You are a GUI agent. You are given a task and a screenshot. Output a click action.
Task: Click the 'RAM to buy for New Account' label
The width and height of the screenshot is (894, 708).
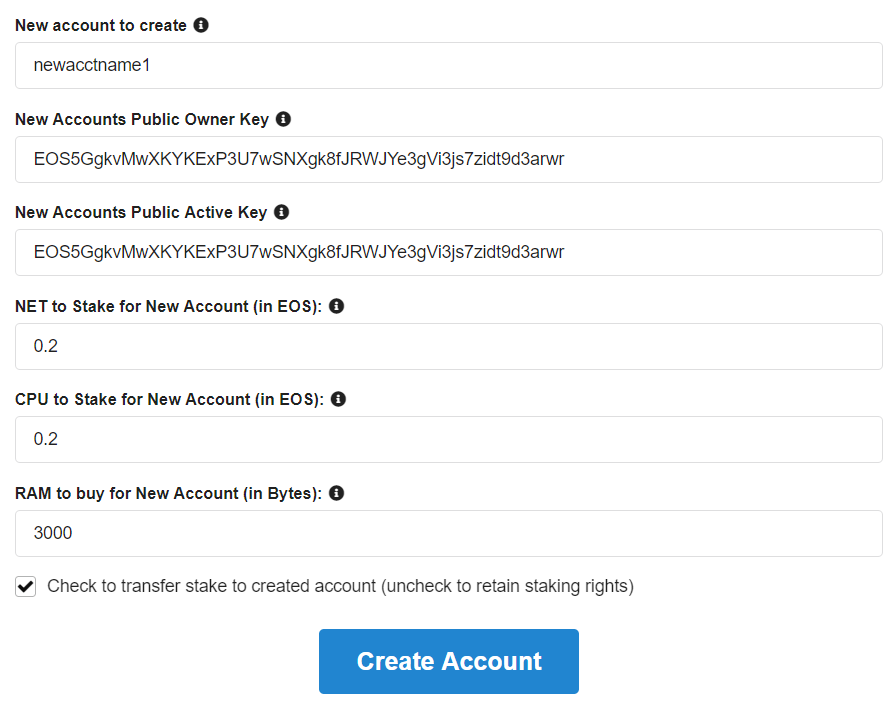click(168, 493)
